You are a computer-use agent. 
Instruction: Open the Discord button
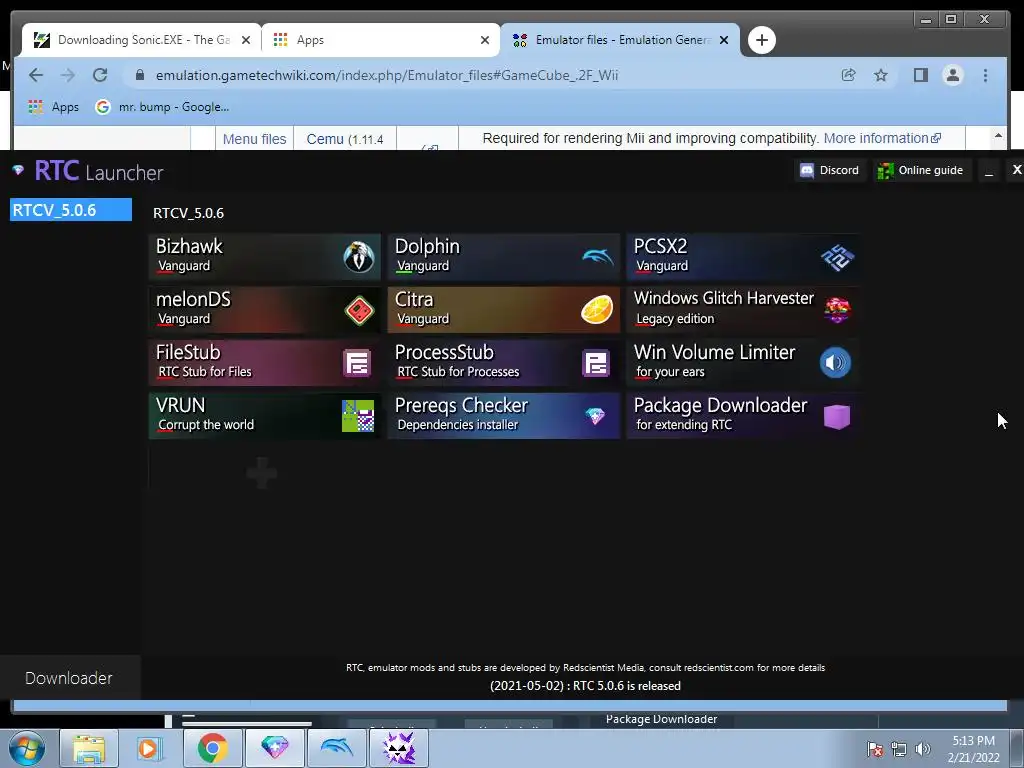coord(830,170)
